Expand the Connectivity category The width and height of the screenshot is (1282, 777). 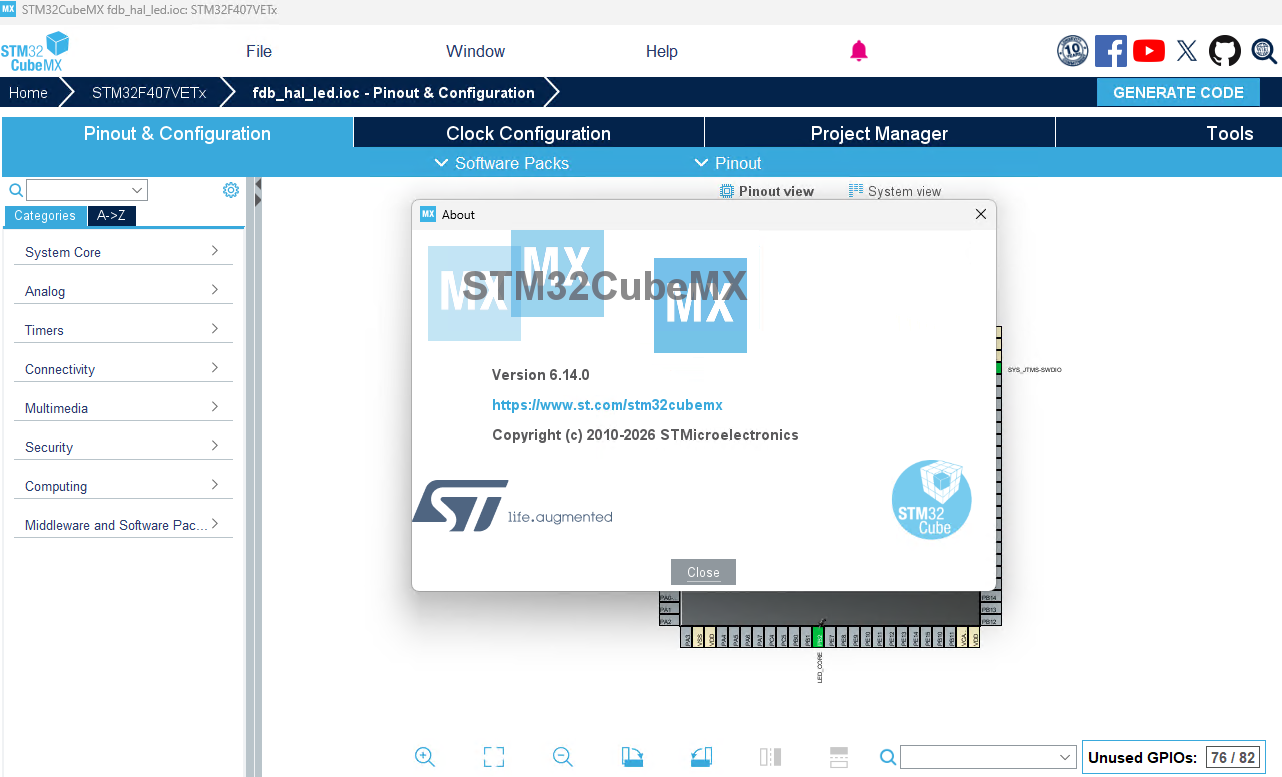click(x=123, y=369)
